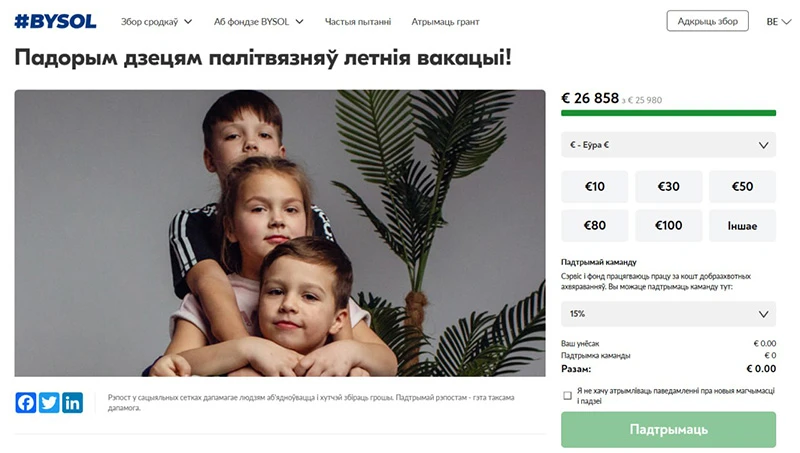Choose the €30 donation amount
800x453 pixels.
point(668,187)
